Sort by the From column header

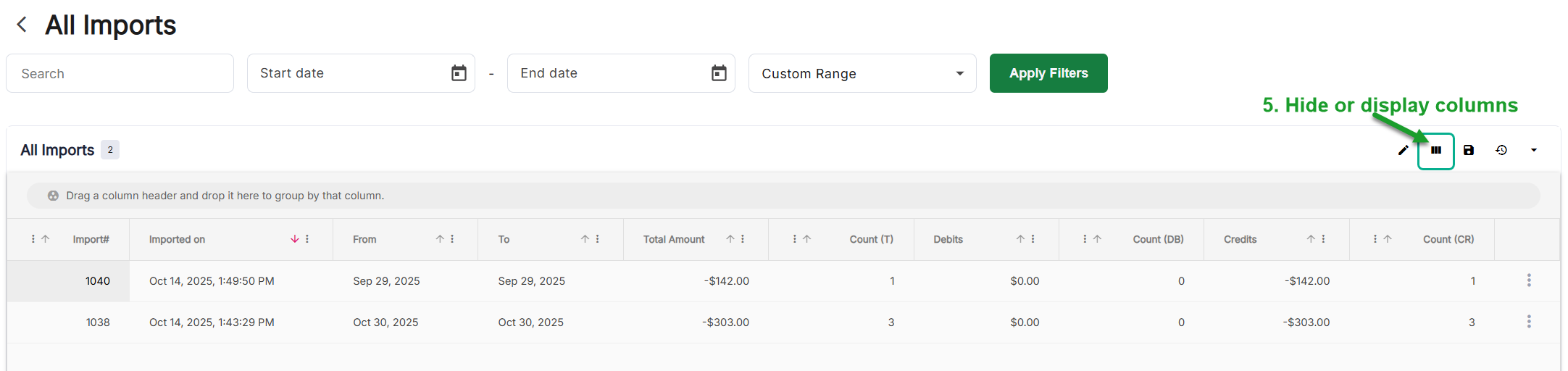point(364,239)
